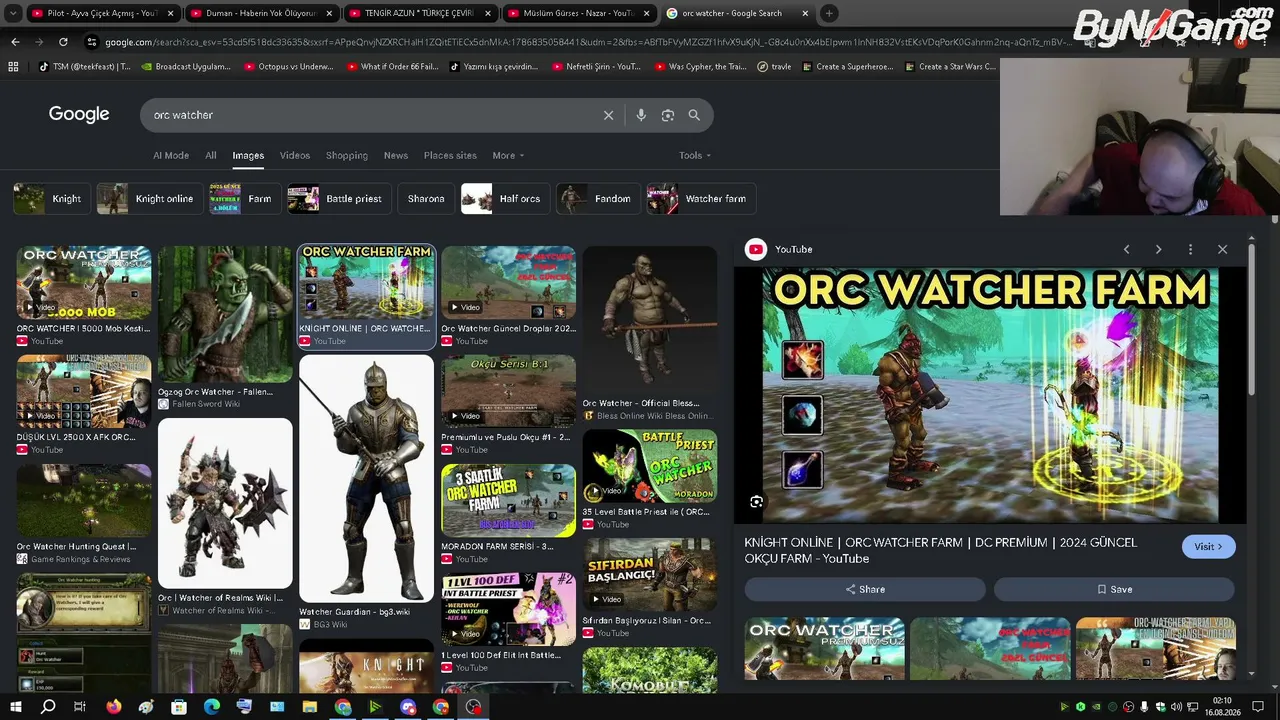1280x720 pixels.
Task: Click the microphone icon in system tray
Action: point(1144,707)
